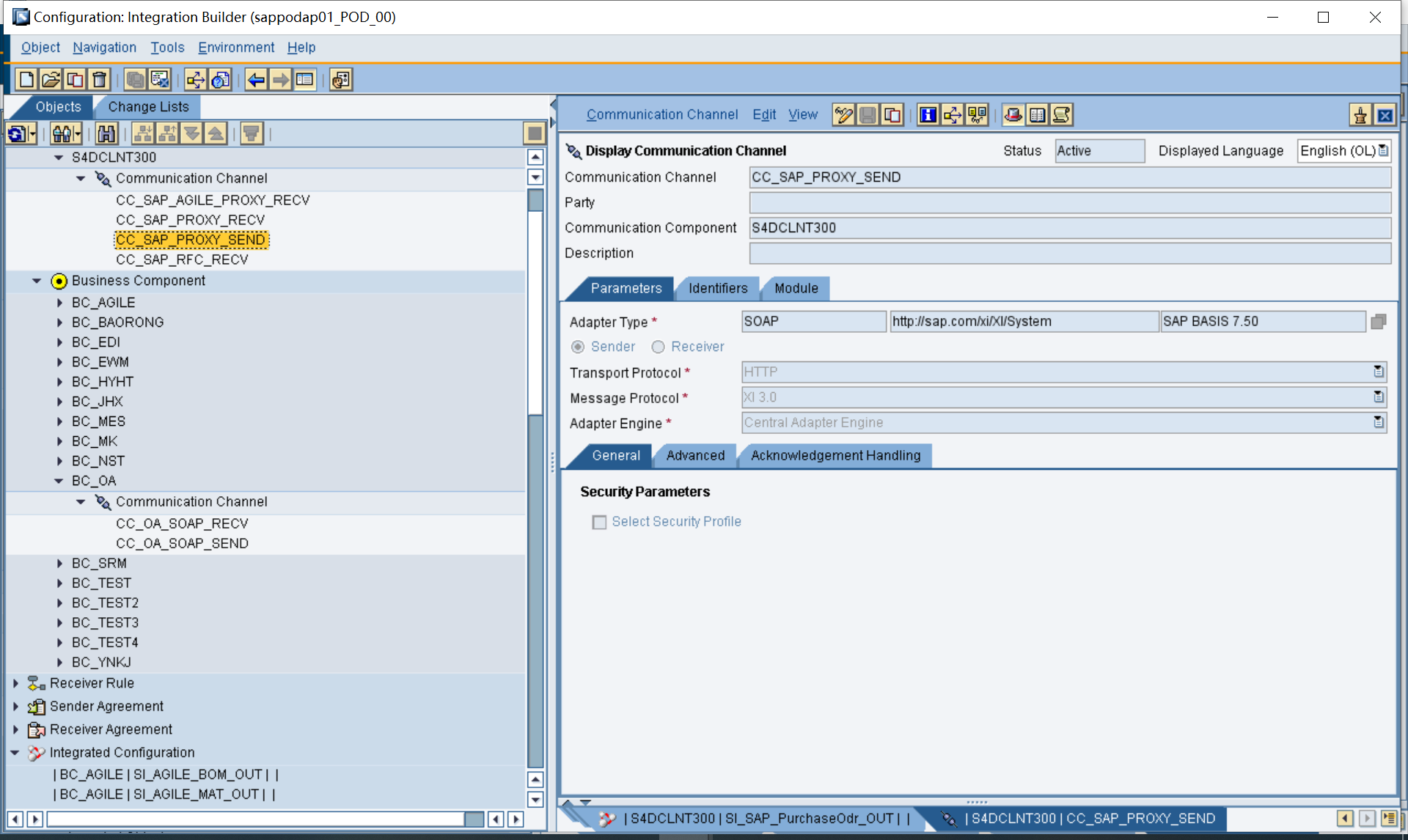Screen dimensions: 1408x840
Task: Click the red top hat icon
Action: pyautogui.click(x=1013, y=114)
